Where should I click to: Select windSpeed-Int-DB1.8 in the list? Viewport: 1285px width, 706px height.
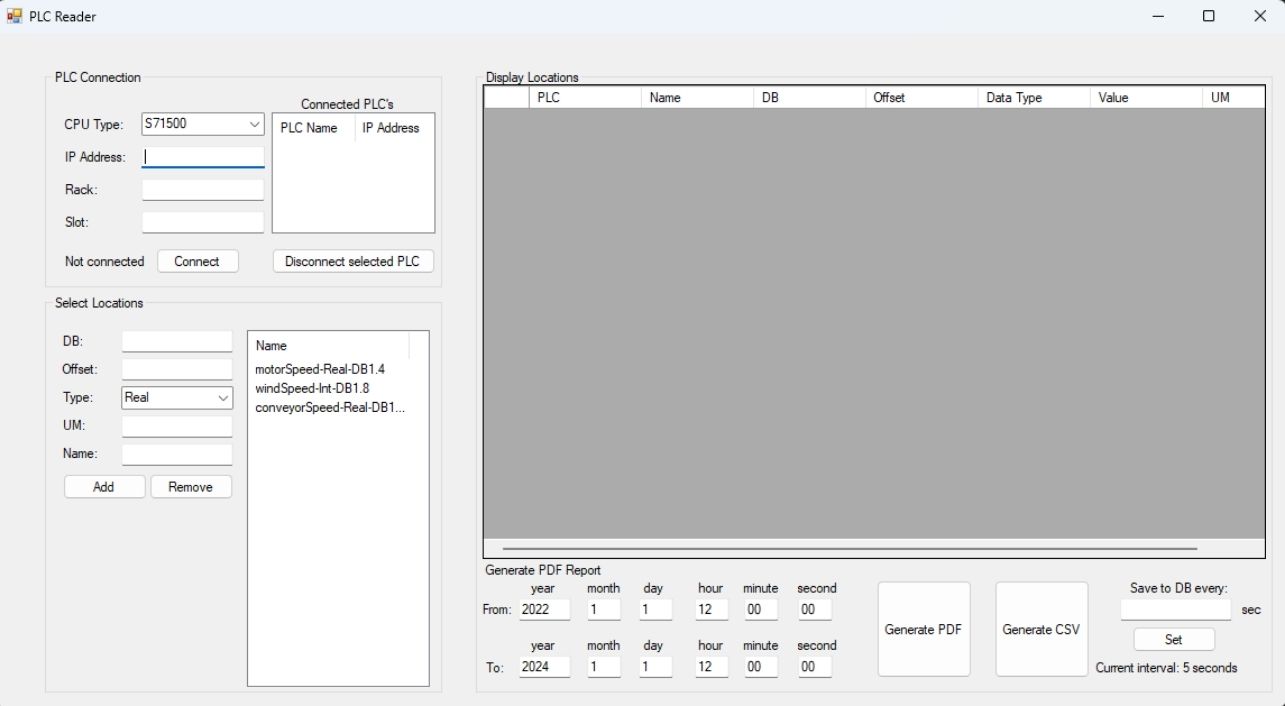point(313,388)
